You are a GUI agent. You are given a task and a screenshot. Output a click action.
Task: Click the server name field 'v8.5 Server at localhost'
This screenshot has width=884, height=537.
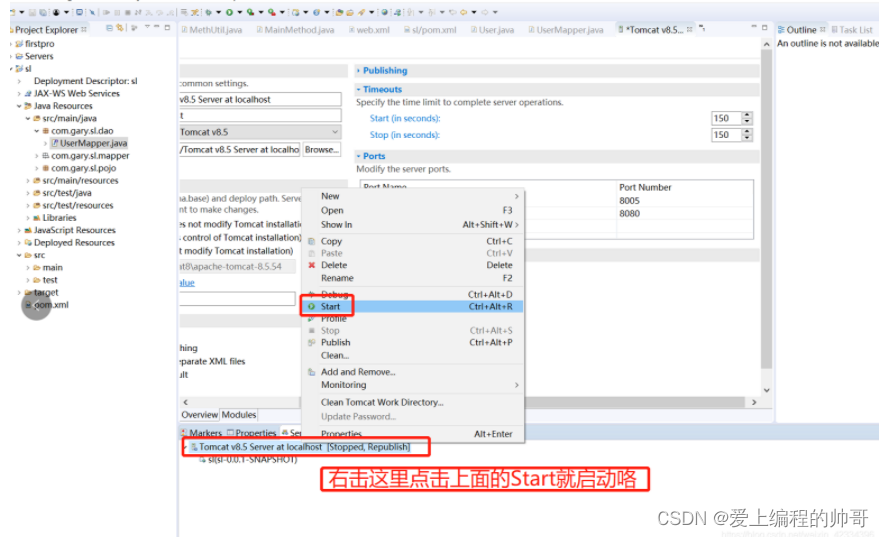260,99
